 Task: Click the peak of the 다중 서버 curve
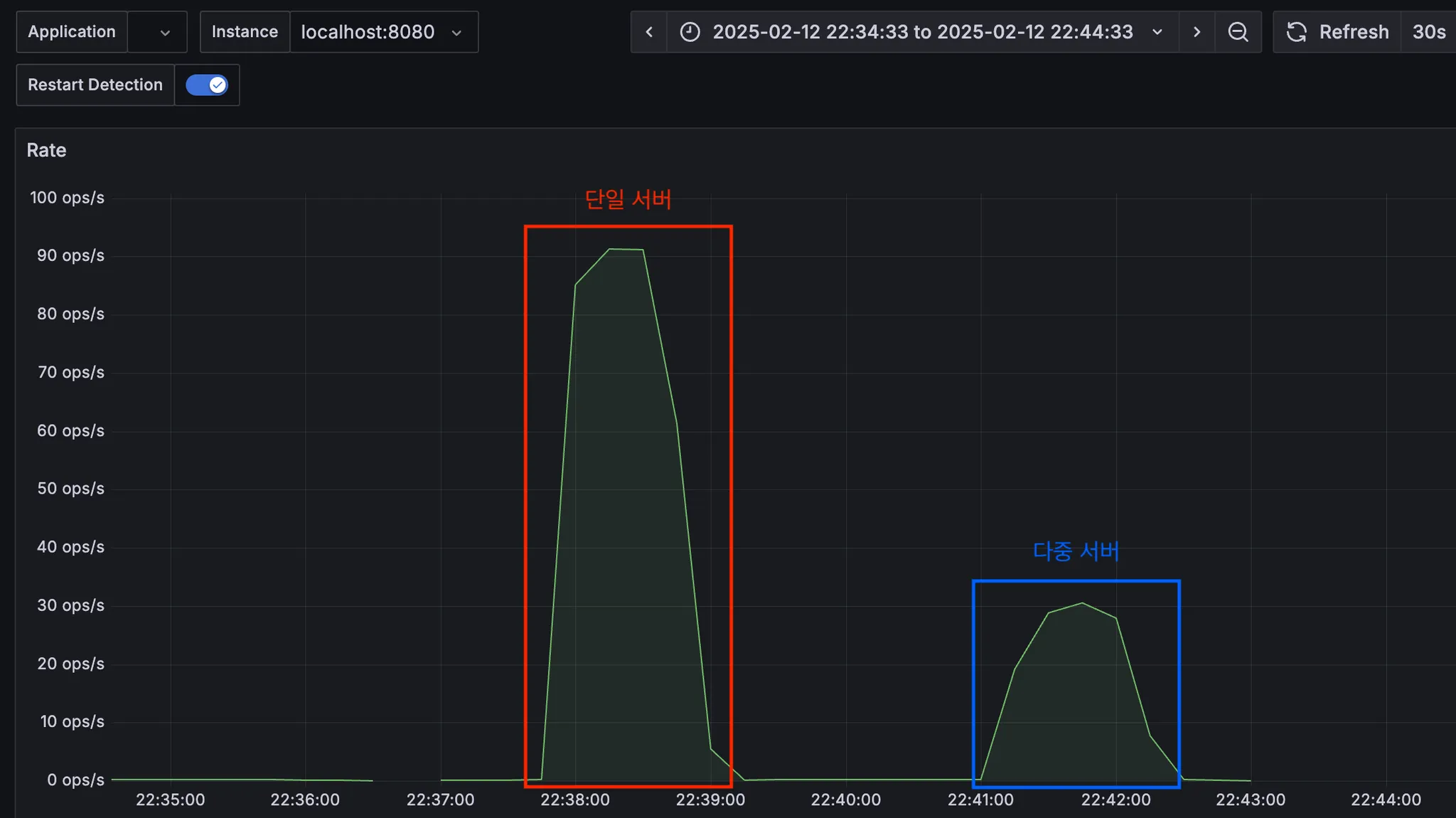pos(1082,603)
